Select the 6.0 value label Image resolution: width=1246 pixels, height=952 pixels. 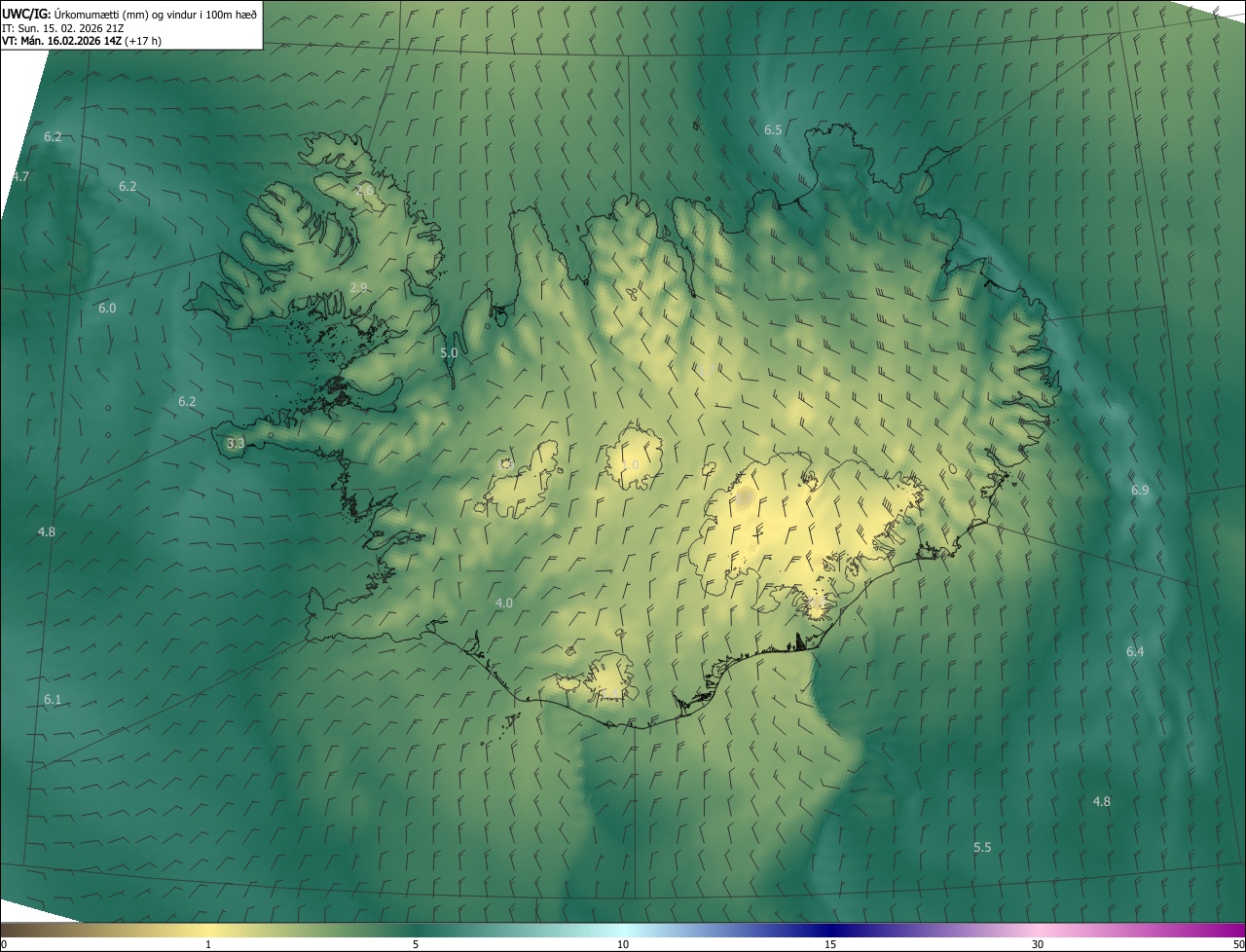[x=107, y=308]
